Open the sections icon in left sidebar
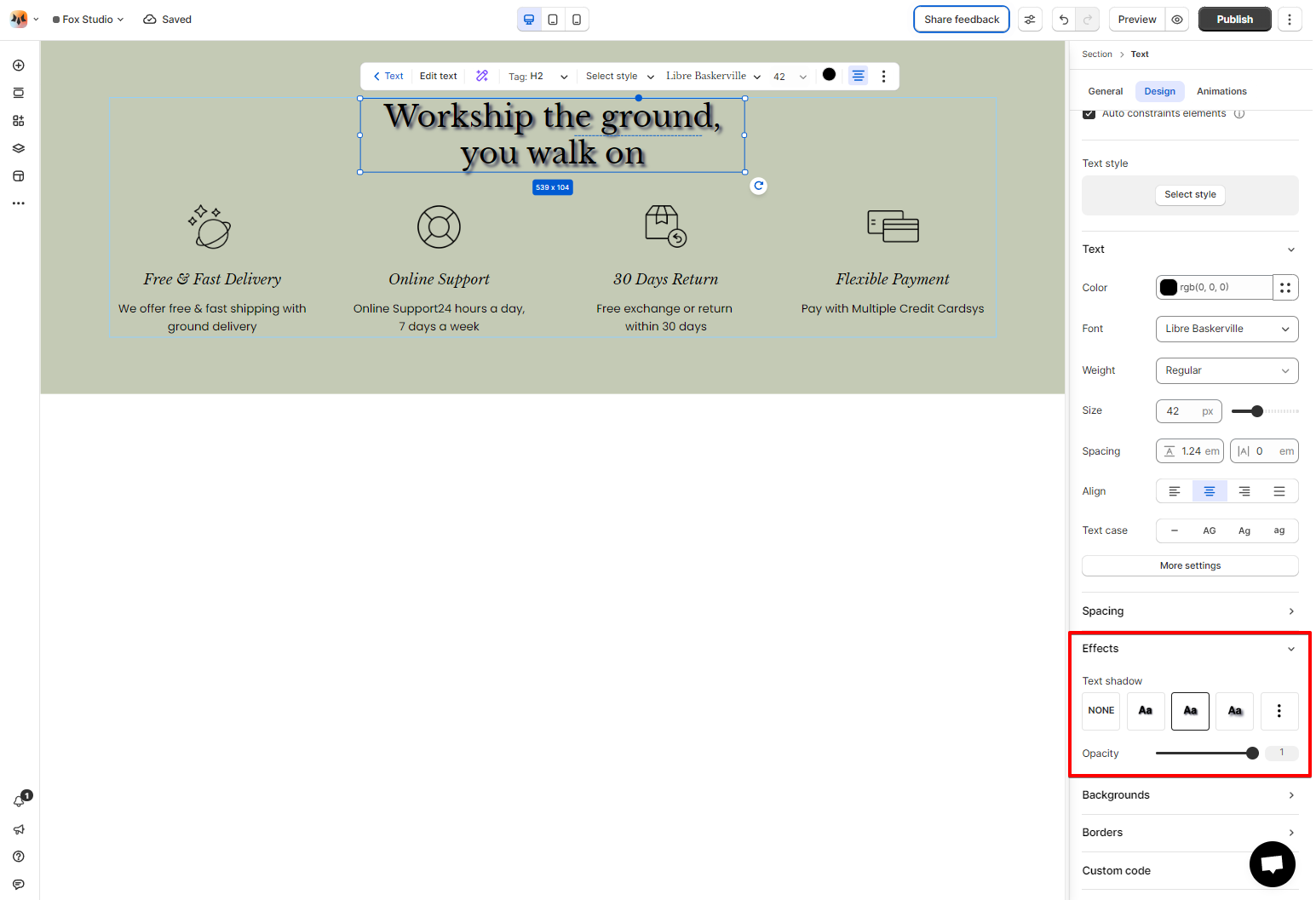The image size is (1316, 900). [19, 93]
